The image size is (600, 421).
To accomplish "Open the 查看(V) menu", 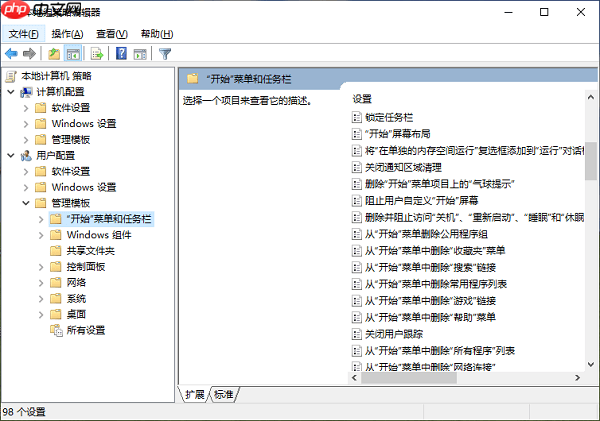I will click(x=112, y=34).
